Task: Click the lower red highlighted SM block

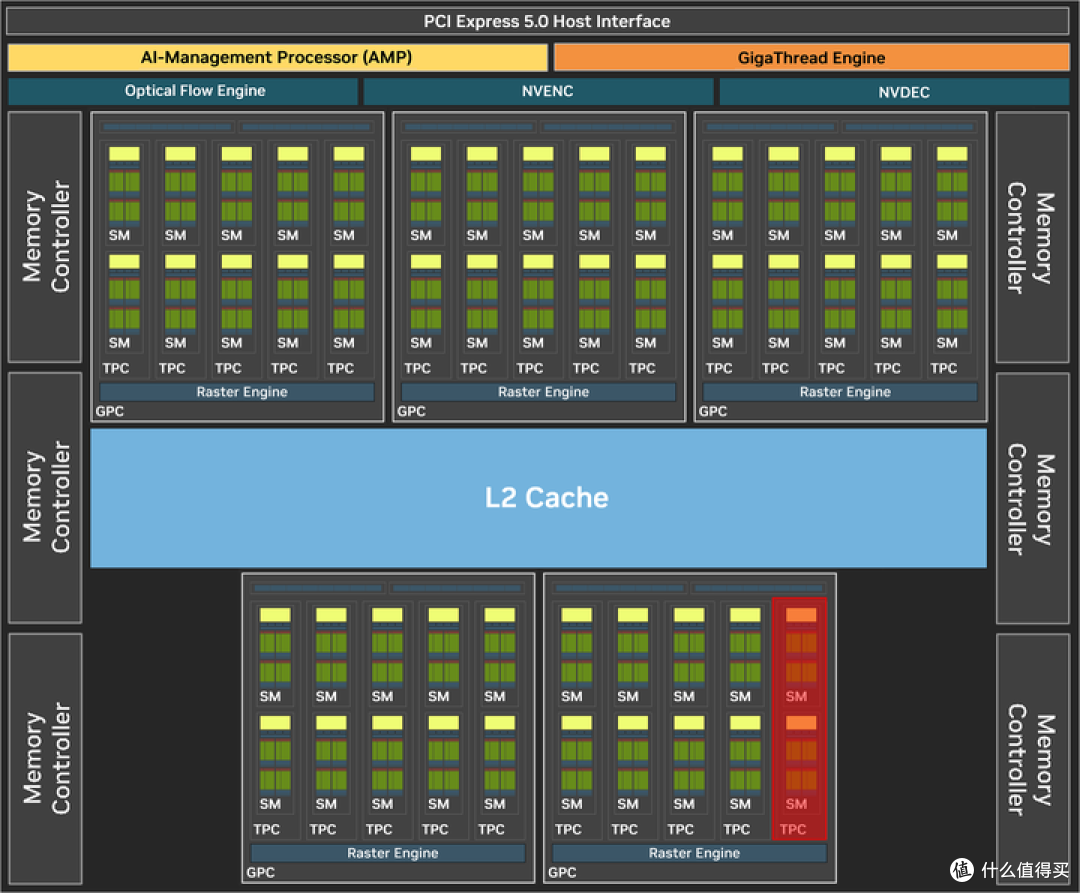Action: (800, 762)
